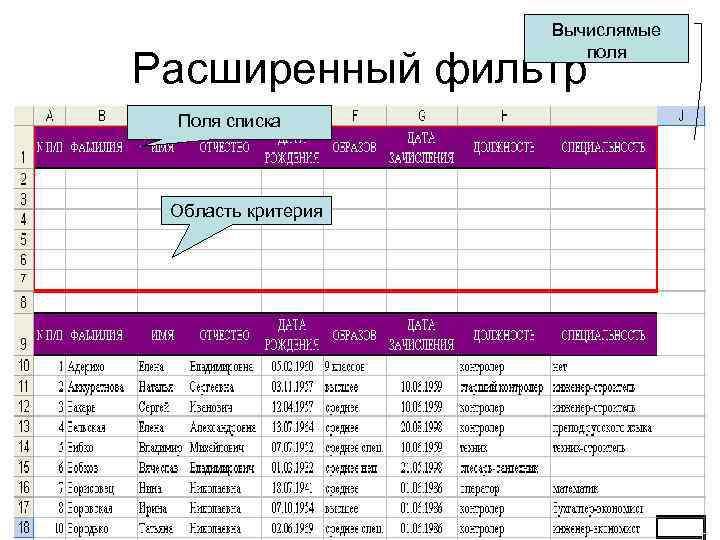Click first name cell Наталья
The width and height of the screenshot is (720, 540).
pos(163,387)
